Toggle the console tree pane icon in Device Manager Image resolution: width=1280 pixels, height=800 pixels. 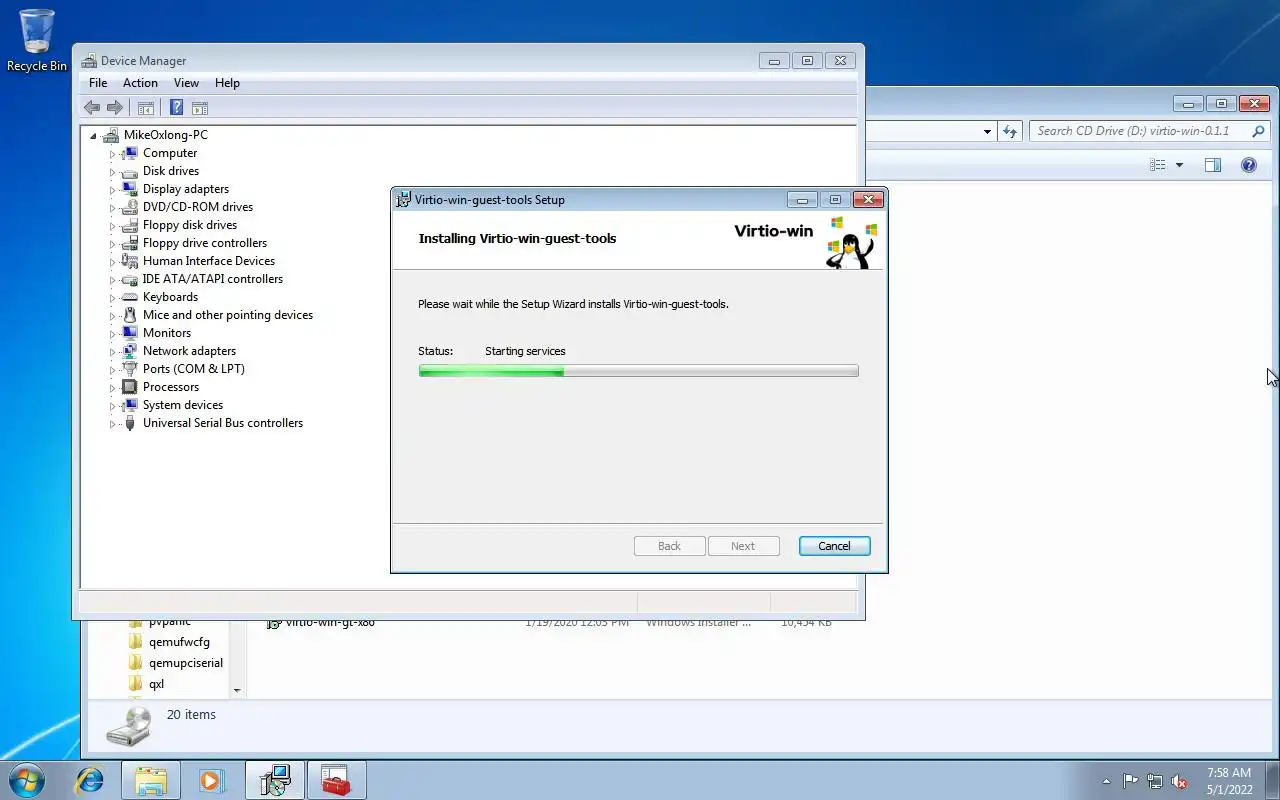tap(146, 108)
